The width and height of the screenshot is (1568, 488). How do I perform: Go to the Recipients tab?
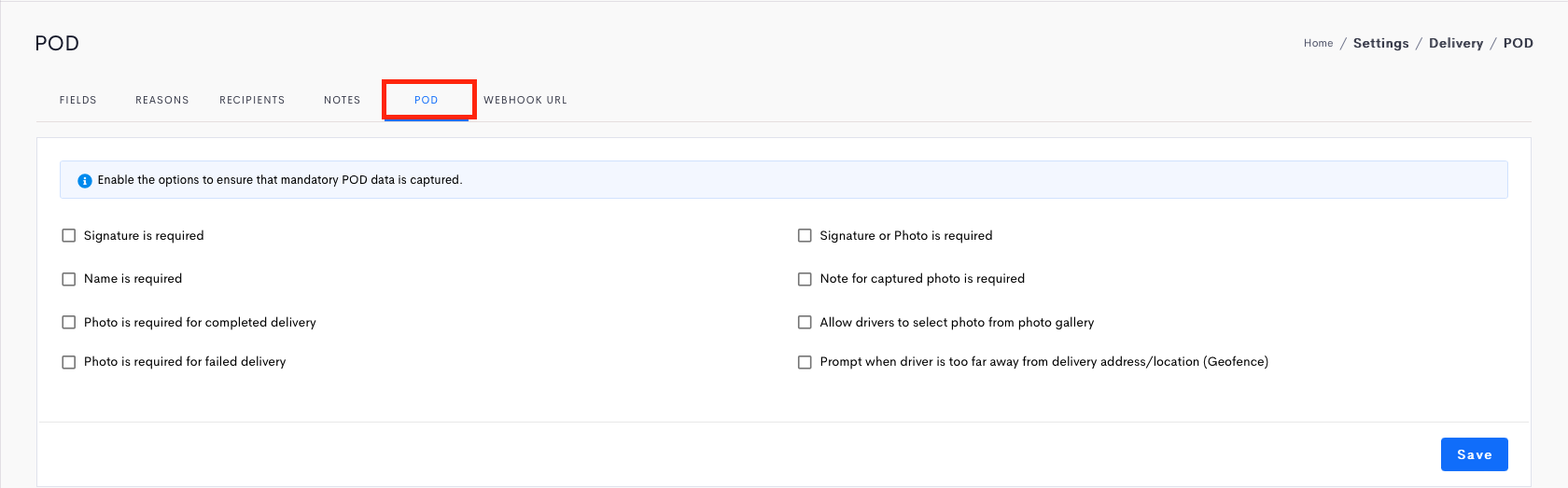252,100
